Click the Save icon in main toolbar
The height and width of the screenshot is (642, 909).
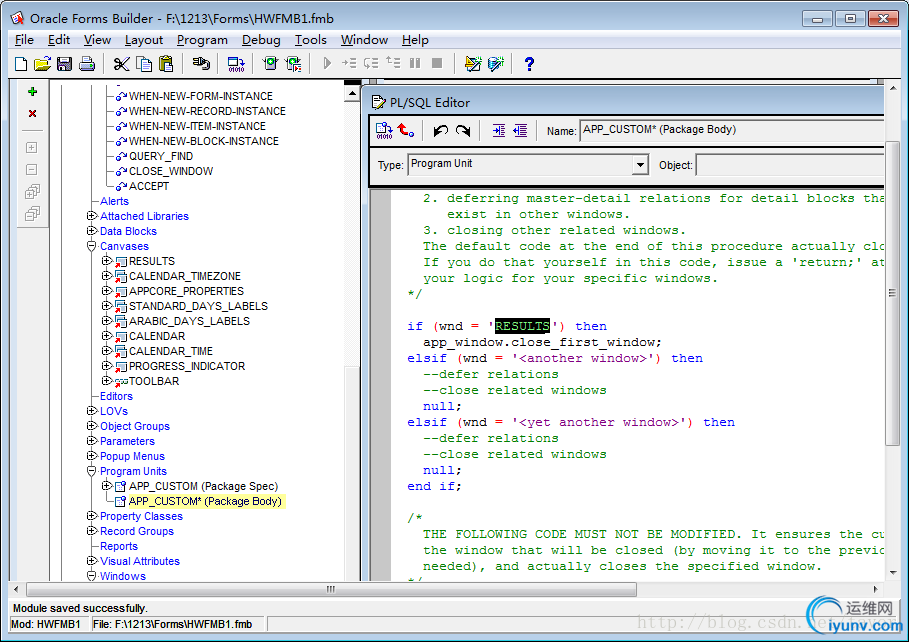[x=64, y=64]
